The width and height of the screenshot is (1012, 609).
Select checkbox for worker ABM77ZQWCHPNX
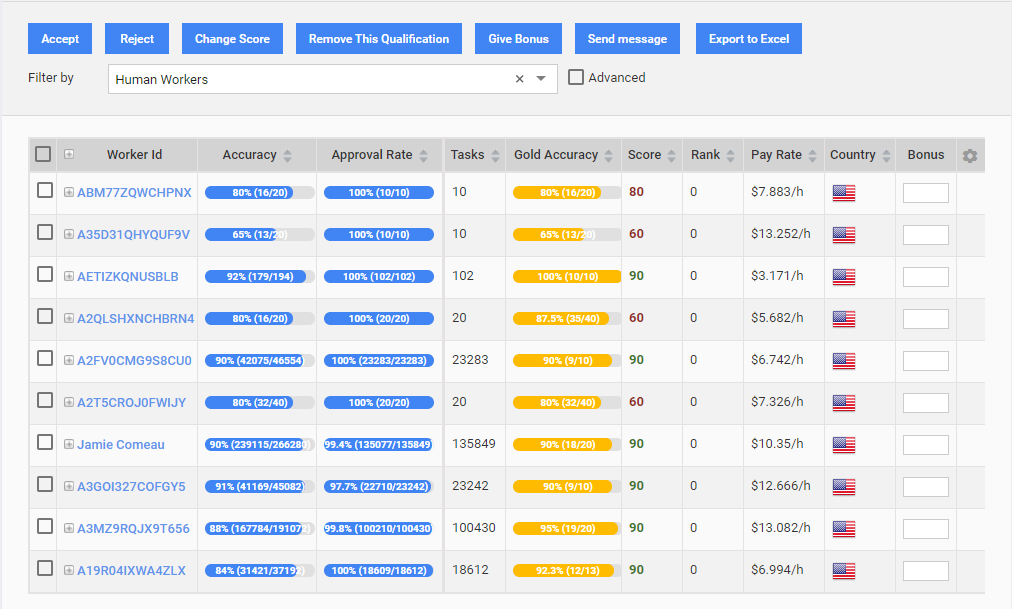pos(45,190)
